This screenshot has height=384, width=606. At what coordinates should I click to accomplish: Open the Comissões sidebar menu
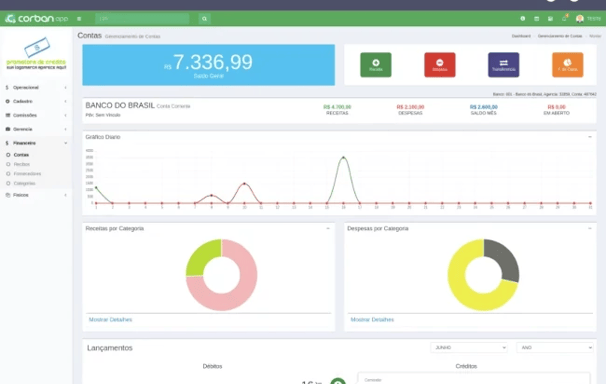pos(25,115)
